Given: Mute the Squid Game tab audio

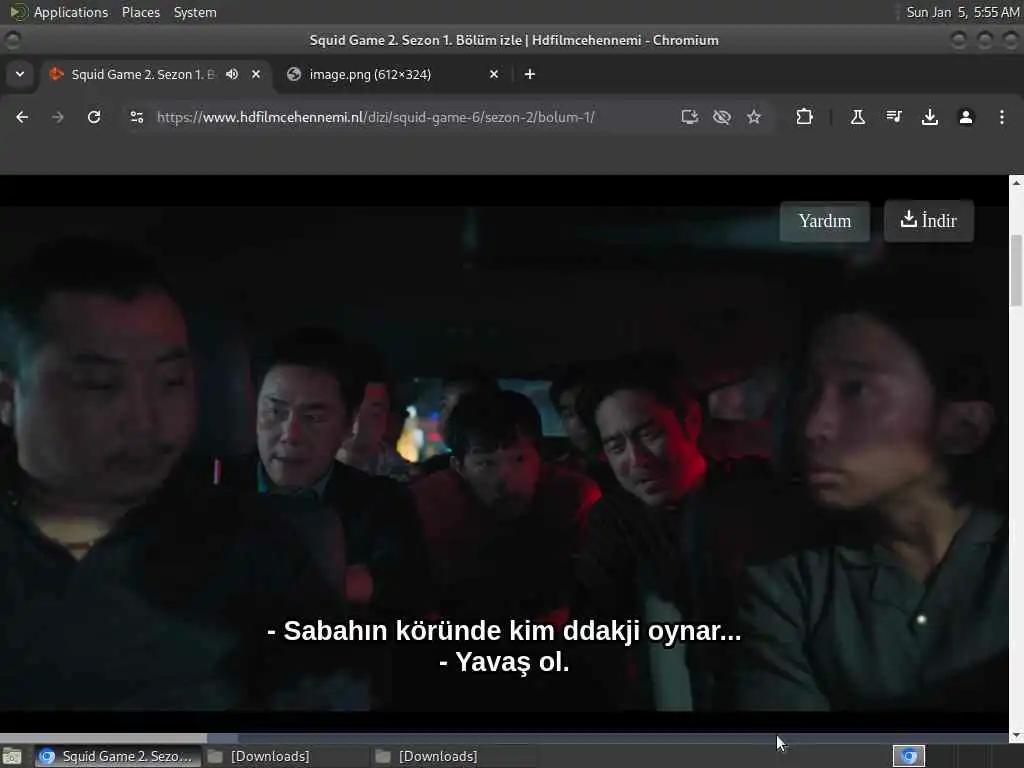Looking at the screenshot, I should click(x=232, y=74).
